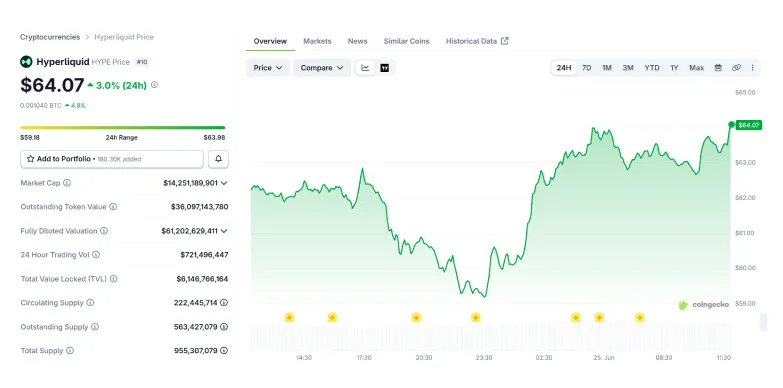783x388 pixels.
Task: Click the $63.98 range high value
Action: click(x=214, y=137)
